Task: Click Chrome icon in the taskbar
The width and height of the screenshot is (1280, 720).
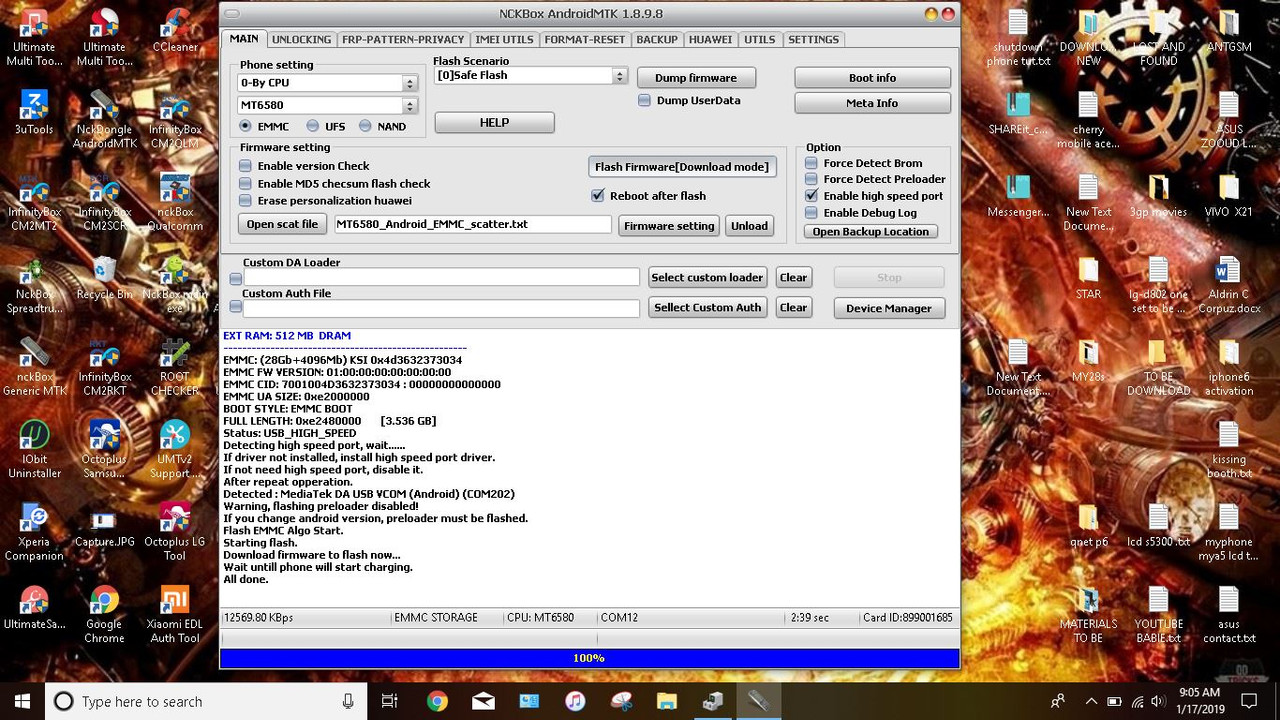Action: [437, 701]
